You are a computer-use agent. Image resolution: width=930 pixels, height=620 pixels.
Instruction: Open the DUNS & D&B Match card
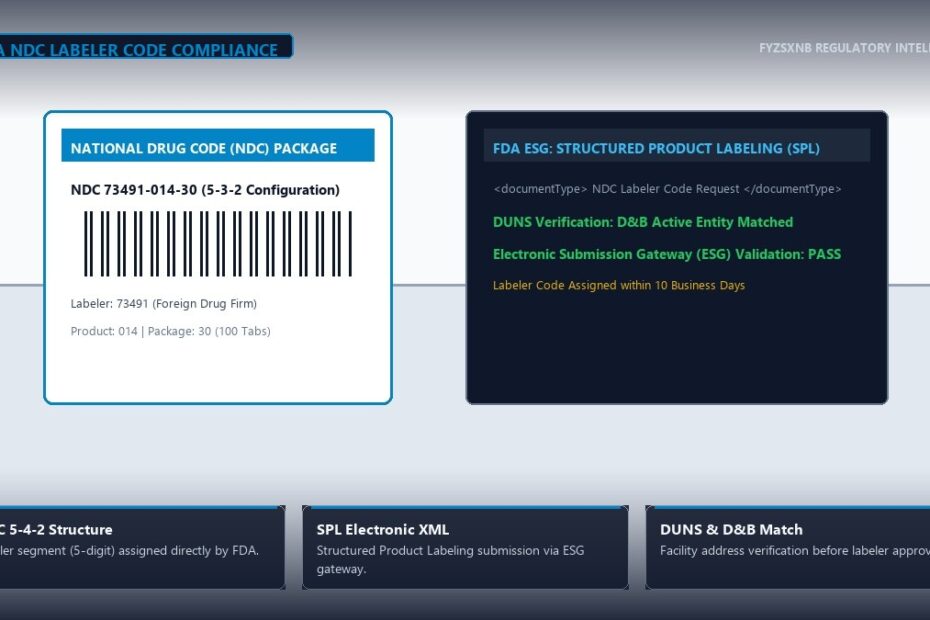(x=788, y=547)
